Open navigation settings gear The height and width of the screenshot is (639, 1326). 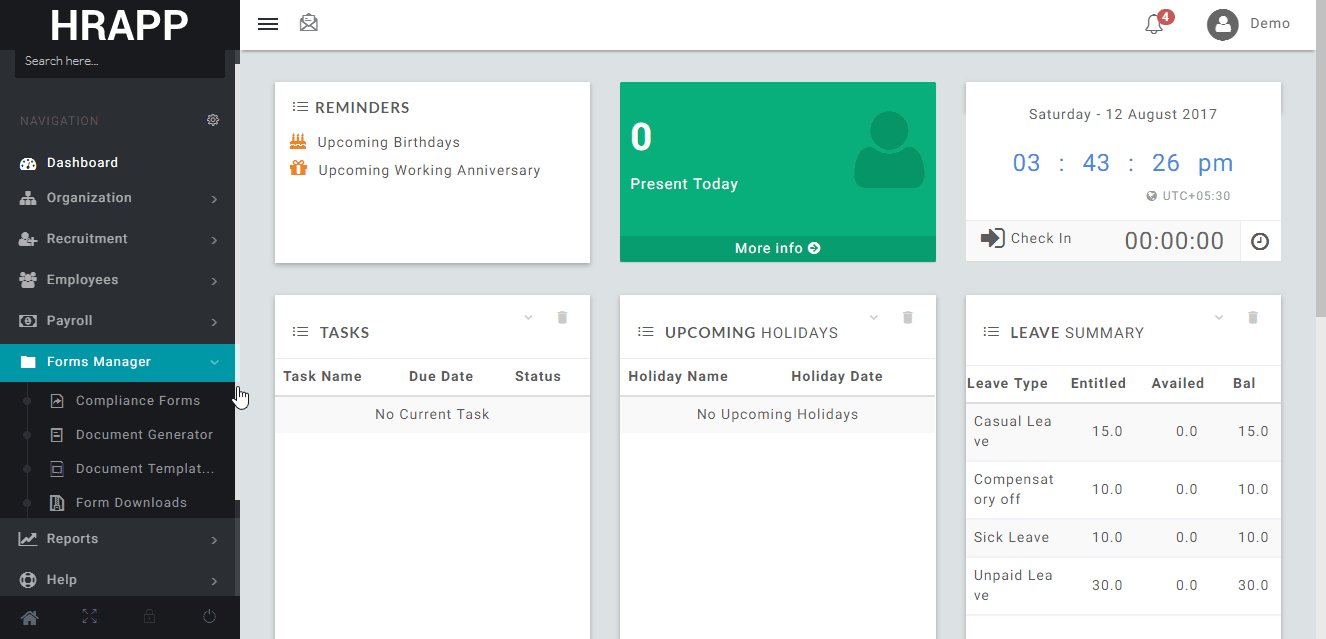point(213,120)
